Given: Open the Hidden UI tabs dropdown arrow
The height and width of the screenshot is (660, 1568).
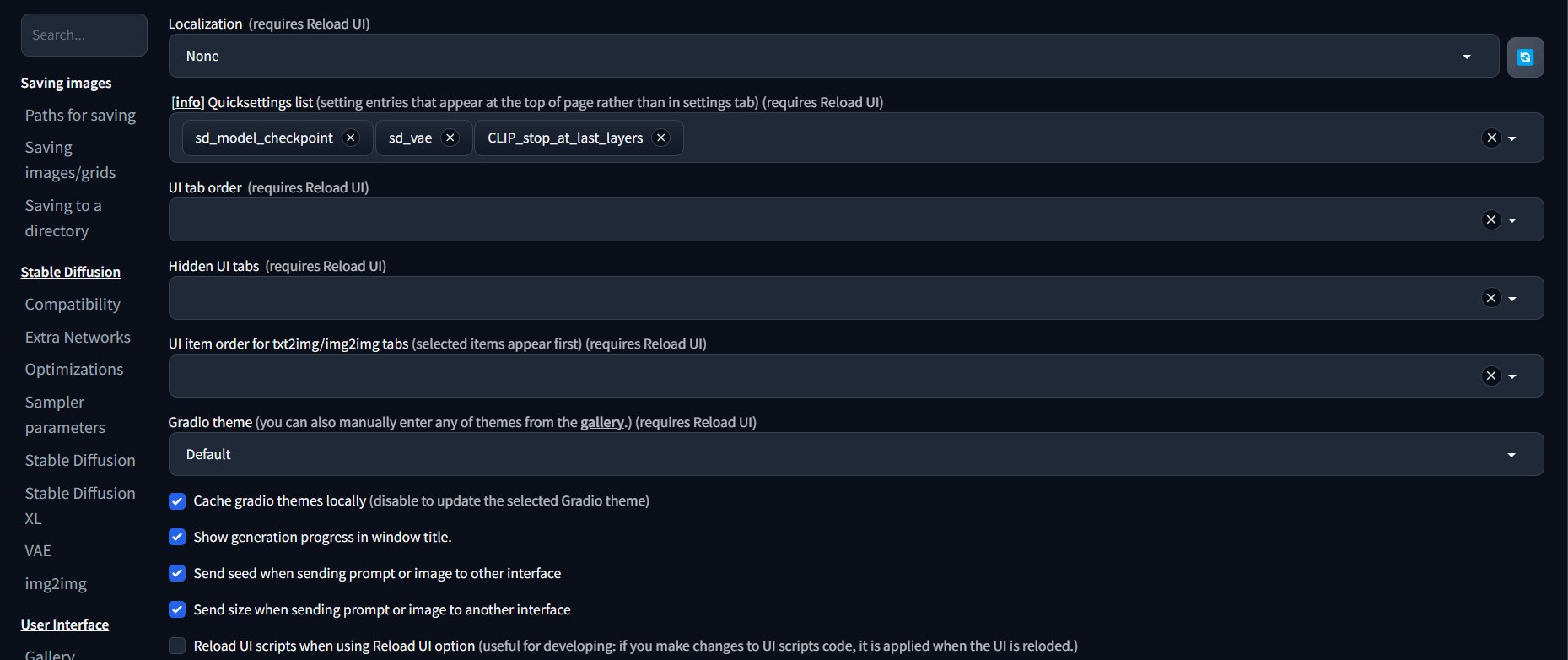Looking at the screenshot, I should click(1512, 298).
